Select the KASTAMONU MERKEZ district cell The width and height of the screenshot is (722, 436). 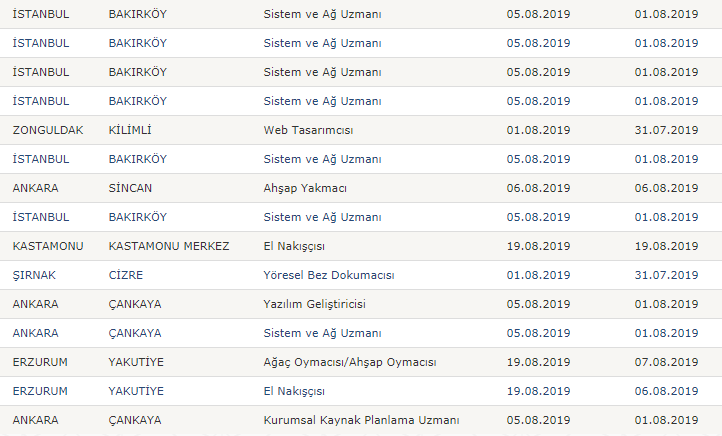pos(169,246)
